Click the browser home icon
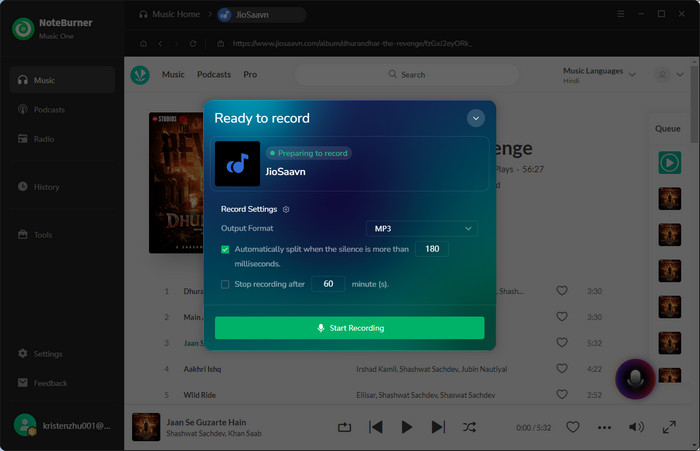The width and height of the screenshot is (700, 451). click(143, 44)
